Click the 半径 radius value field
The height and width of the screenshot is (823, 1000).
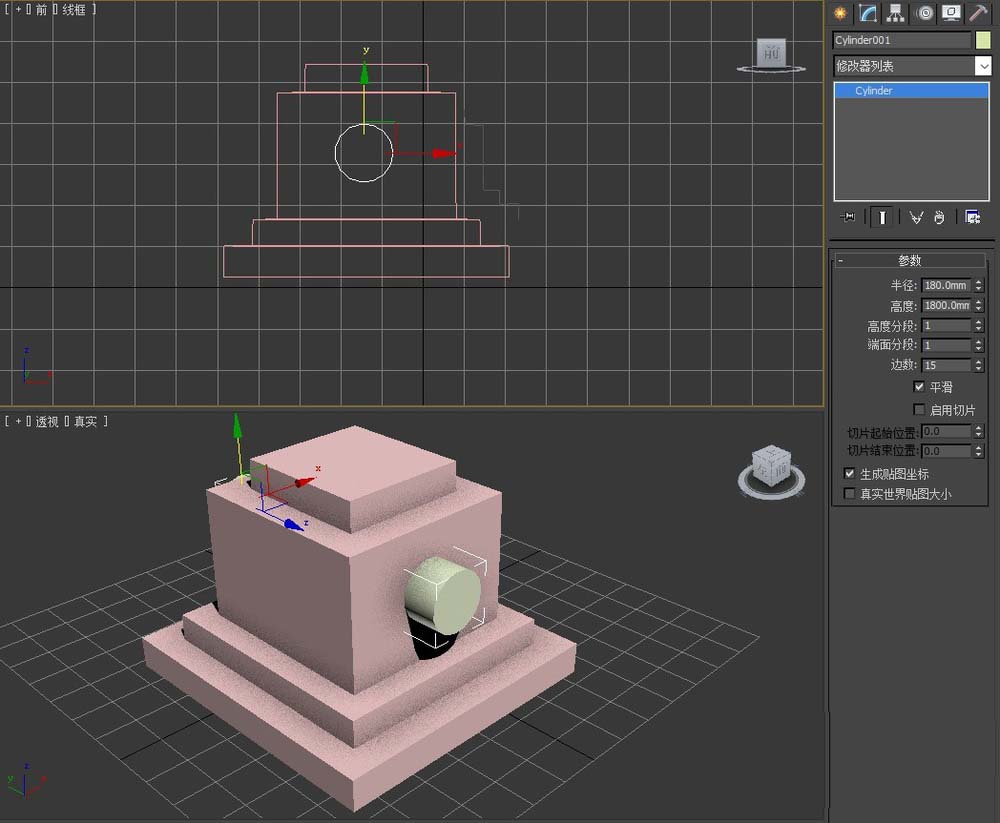coord(945,286)
